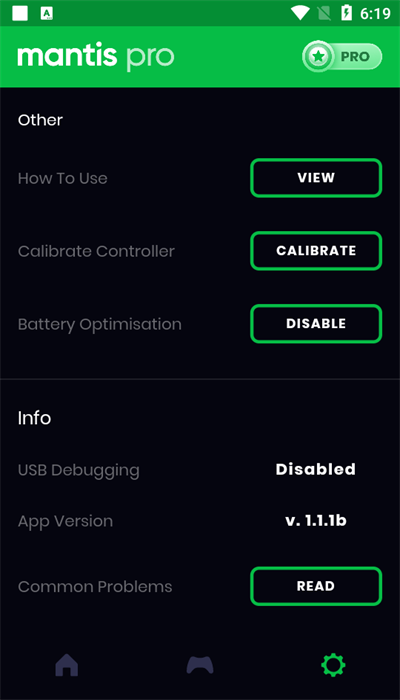Tap the white square notification icon
The width and height of the screenshot is (400, 700).
point(20,13)
